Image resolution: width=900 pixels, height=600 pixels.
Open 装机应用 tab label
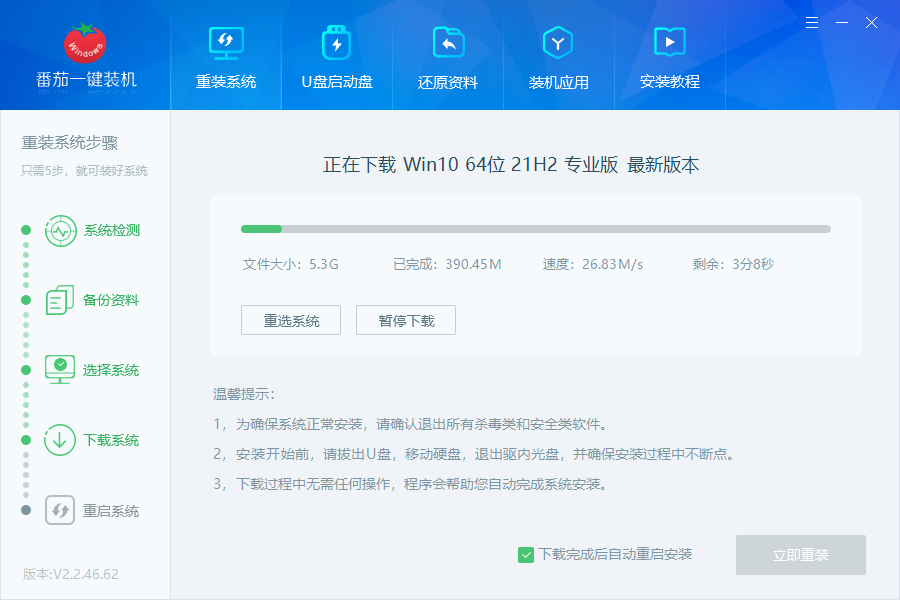558,82
